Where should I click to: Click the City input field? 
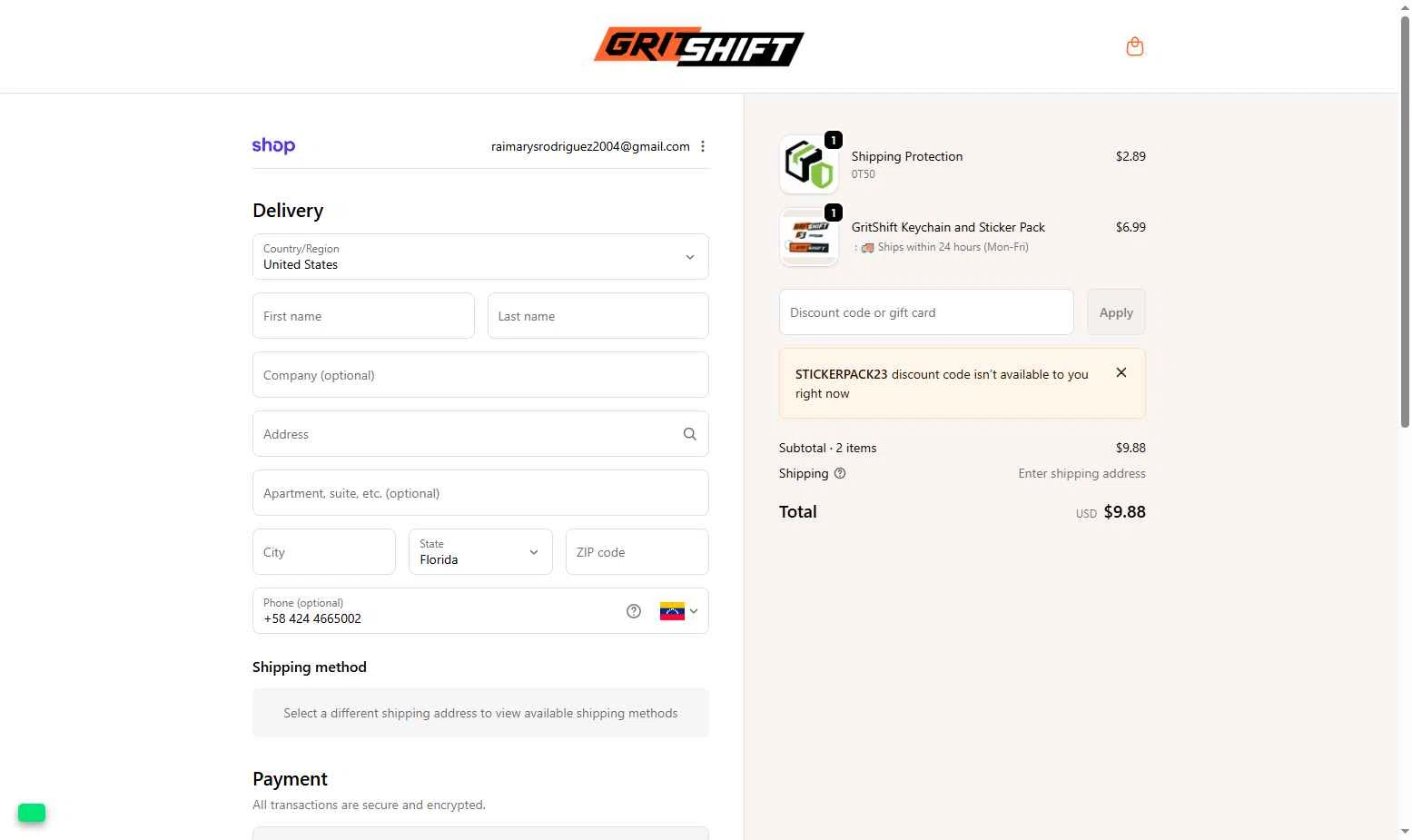tap(324, 552)
